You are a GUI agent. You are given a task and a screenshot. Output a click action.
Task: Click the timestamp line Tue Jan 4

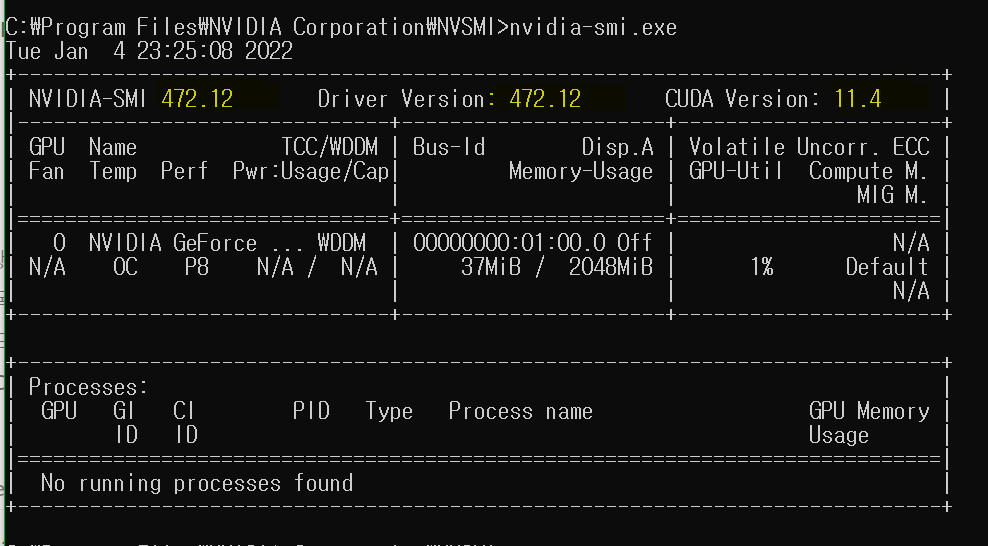coord(149,51)
